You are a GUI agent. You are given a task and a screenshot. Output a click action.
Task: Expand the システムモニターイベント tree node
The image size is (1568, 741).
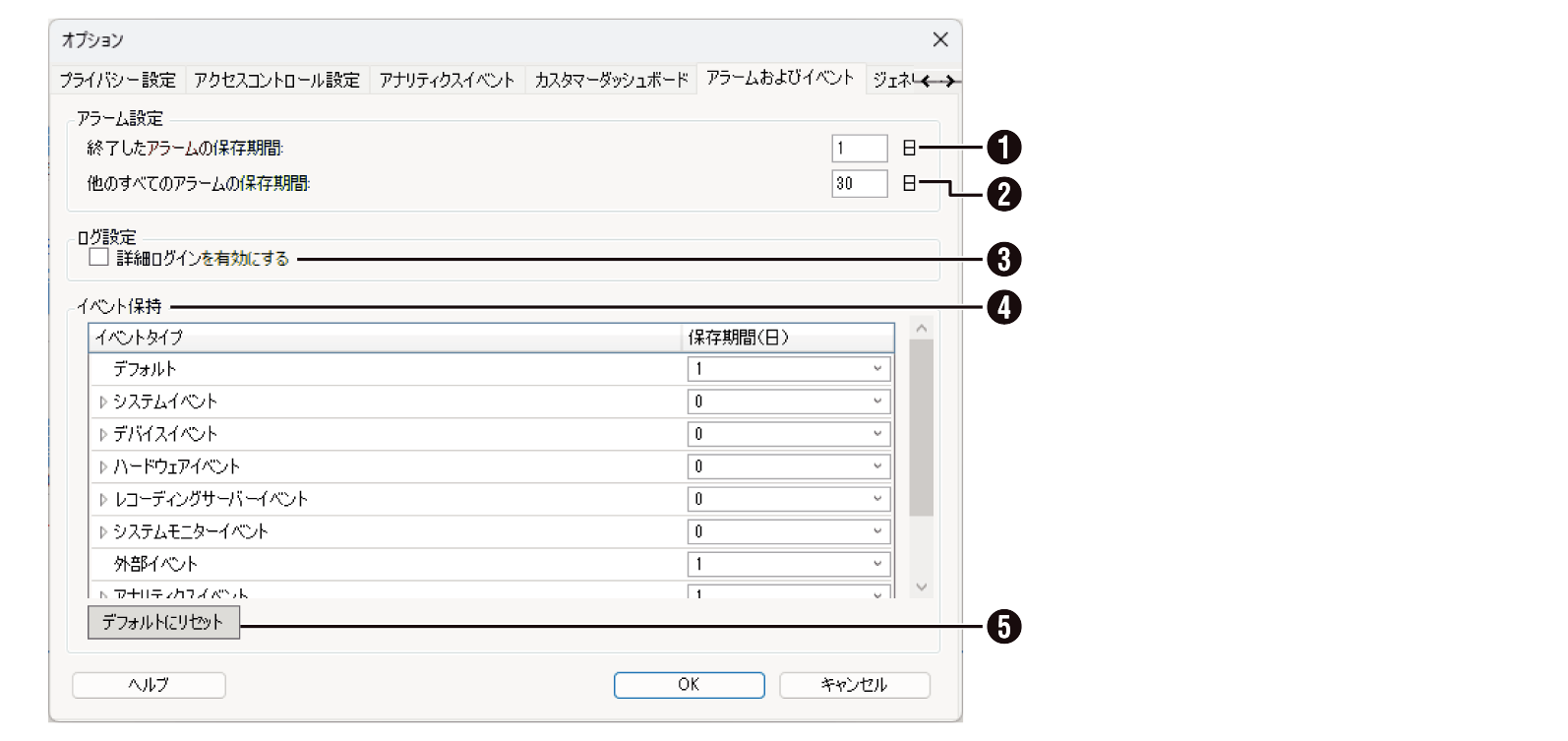coord(103,531)
